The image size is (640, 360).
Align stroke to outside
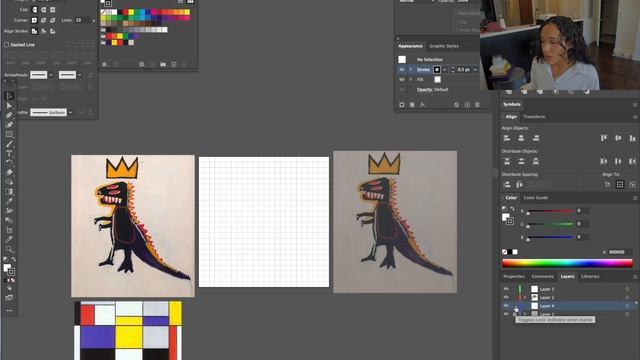[x=53, y=31]
